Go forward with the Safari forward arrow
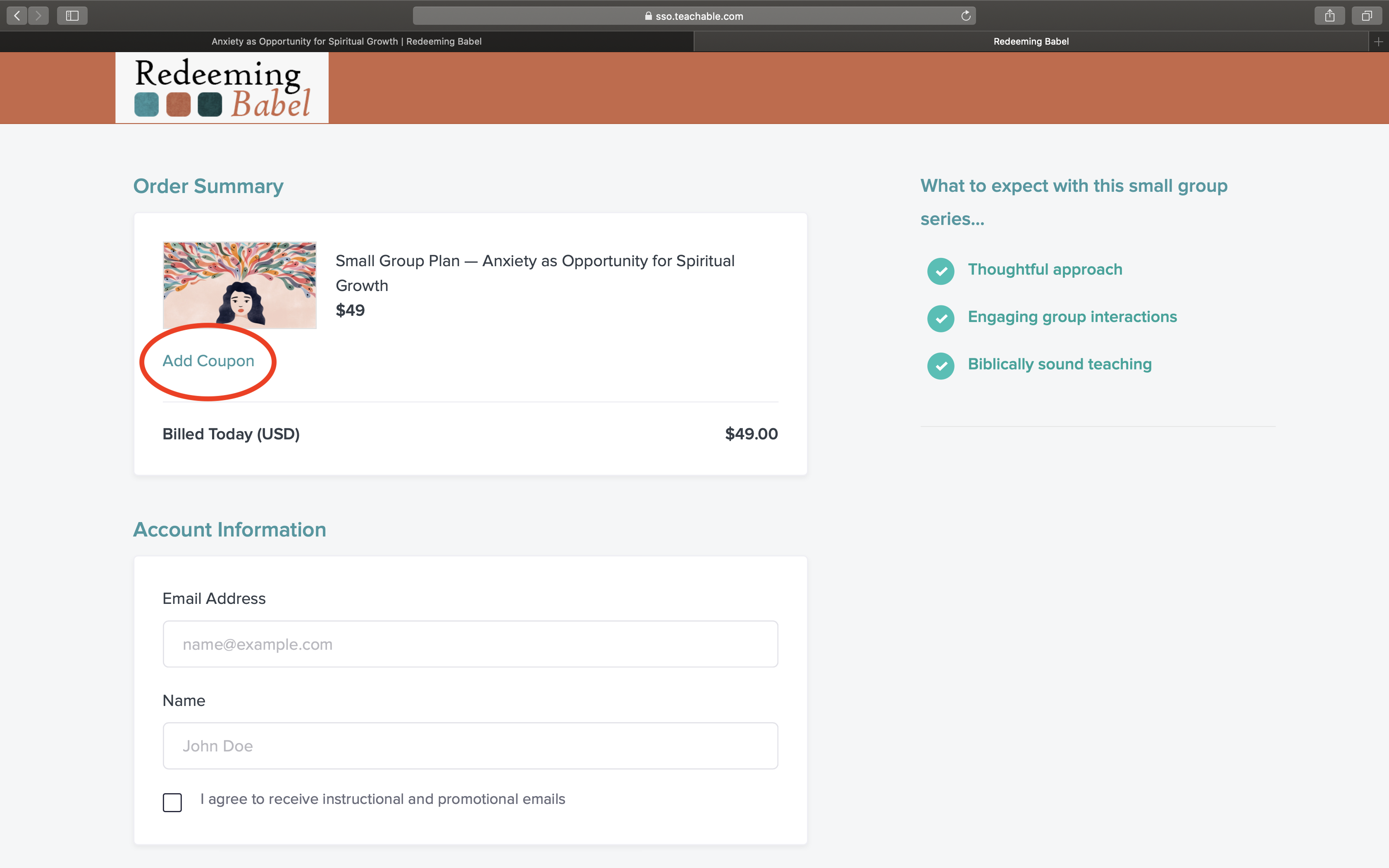 click(38, 16)
